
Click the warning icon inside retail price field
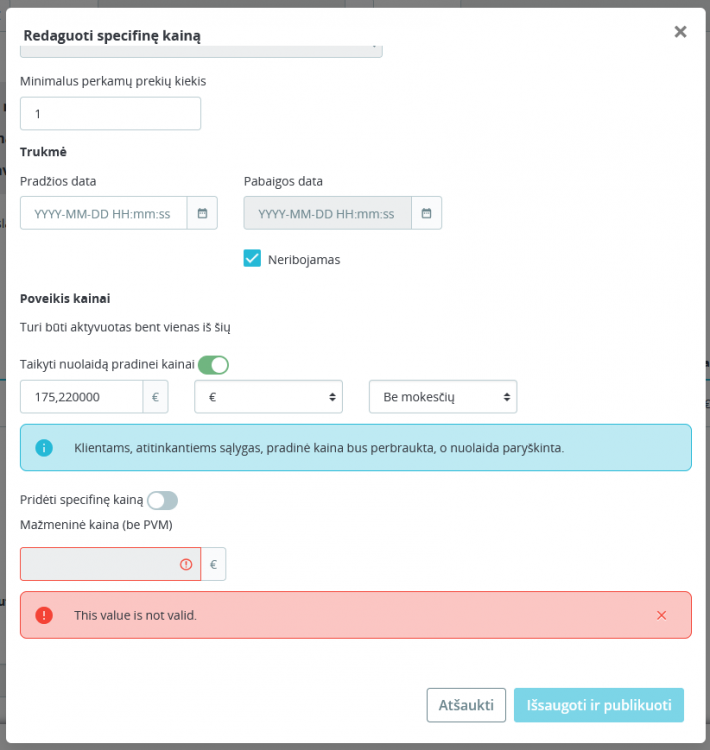pyautogui.click(x=186, y=564)
